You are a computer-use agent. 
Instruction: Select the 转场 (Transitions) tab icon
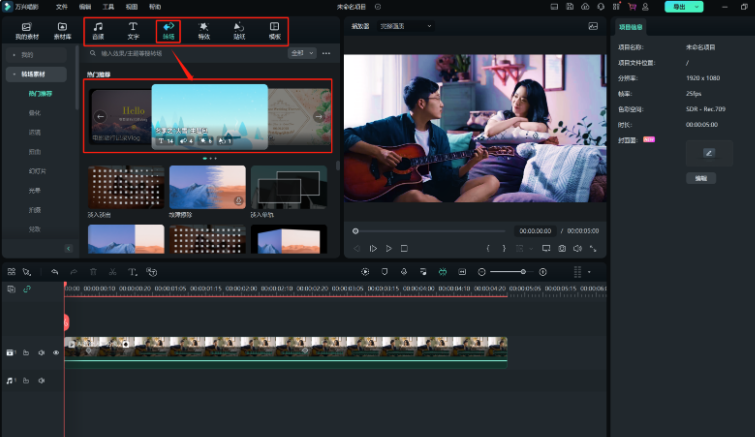168,30
